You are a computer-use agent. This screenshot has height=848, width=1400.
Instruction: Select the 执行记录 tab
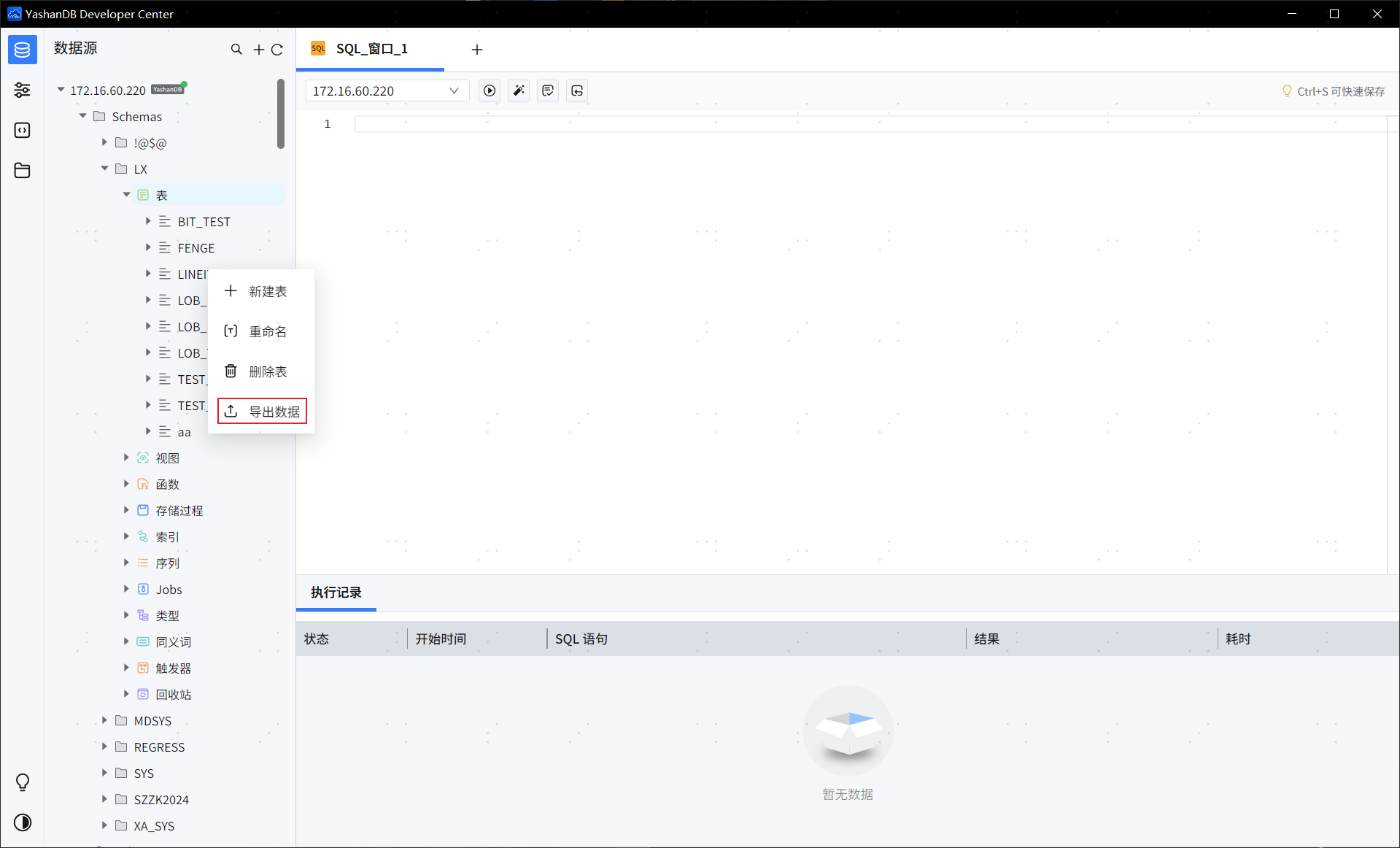[x=336, y=592]
